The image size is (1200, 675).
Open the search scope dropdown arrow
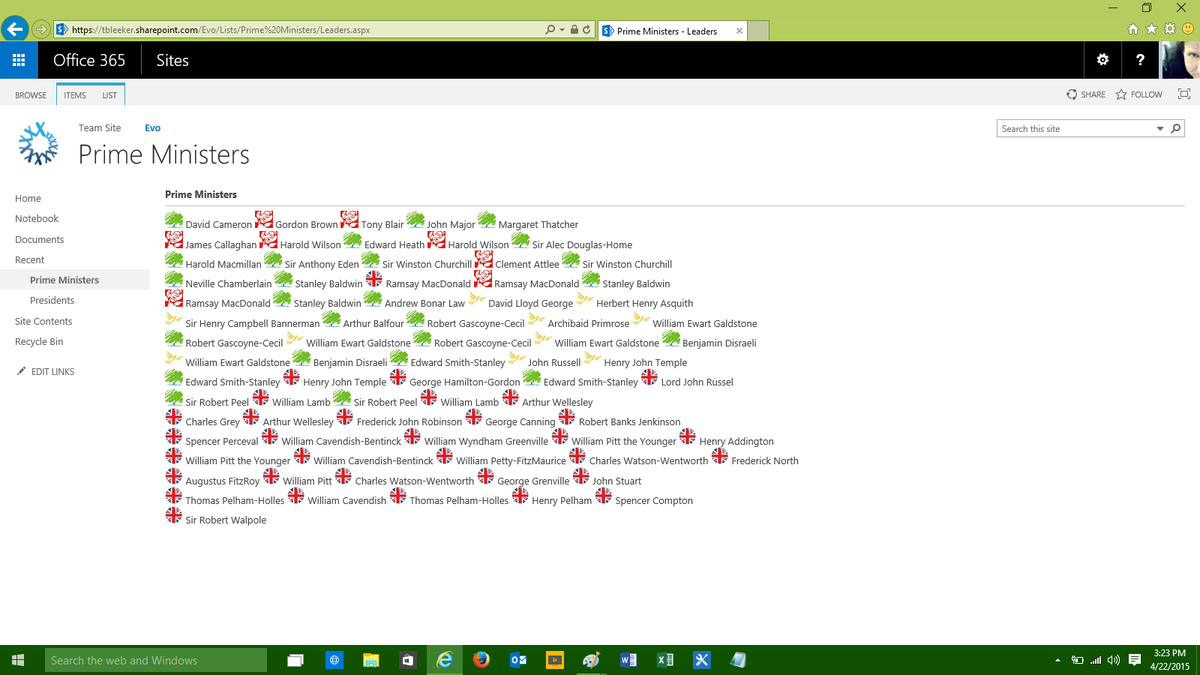point(1160,128)
